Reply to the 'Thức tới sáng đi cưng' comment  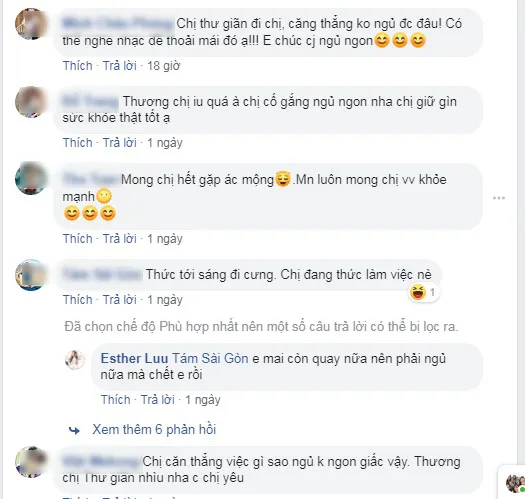(120, 299)
